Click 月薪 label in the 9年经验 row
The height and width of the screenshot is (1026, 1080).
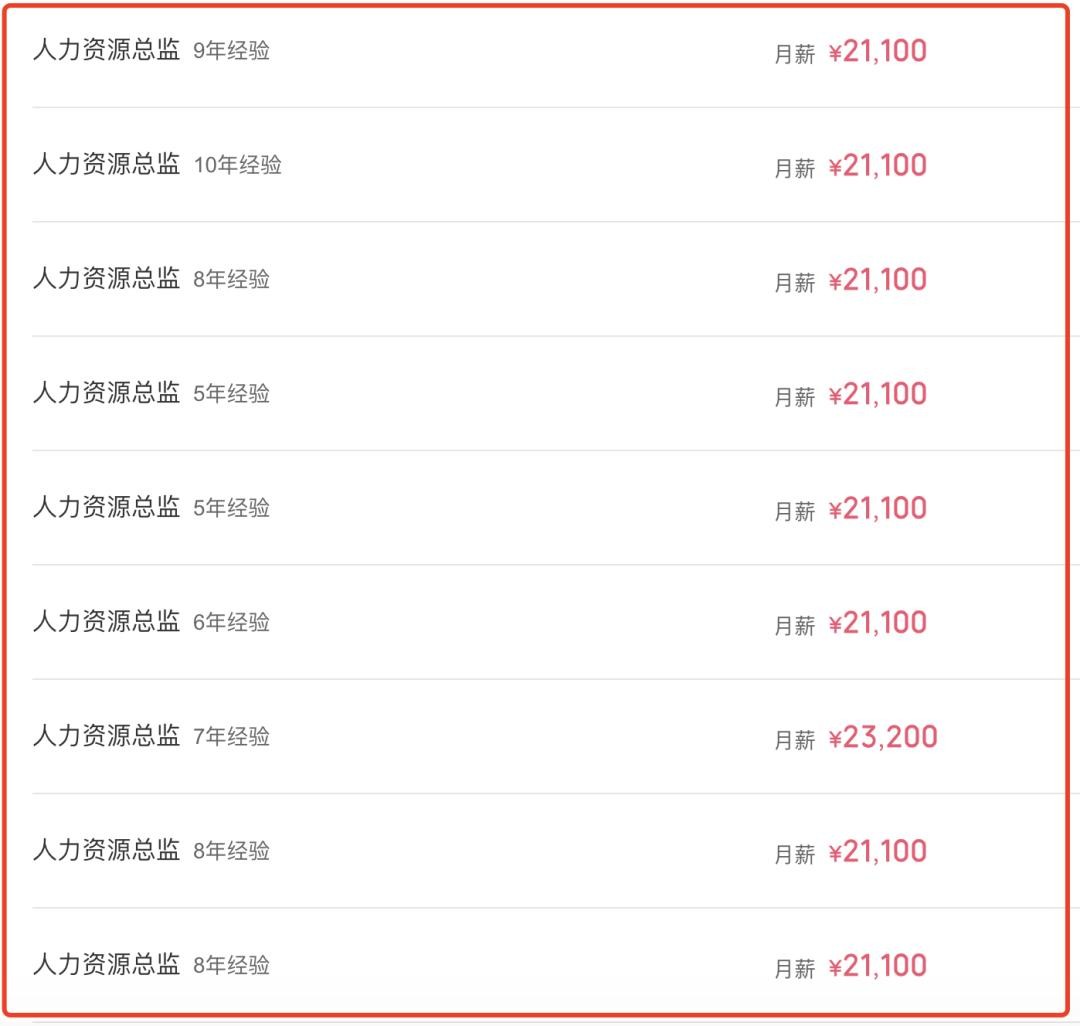pyautogui.click(x=795, y=54)
